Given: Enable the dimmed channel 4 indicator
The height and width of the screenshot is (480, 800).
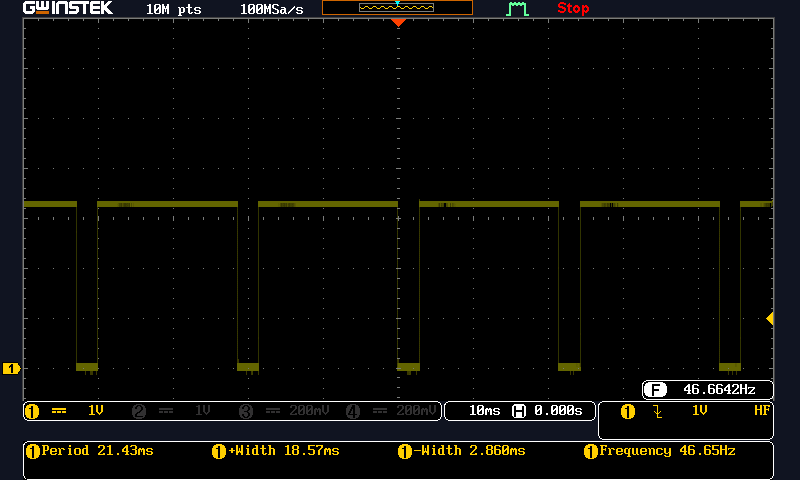Looking at the screenshot, I should pos(353,411).
